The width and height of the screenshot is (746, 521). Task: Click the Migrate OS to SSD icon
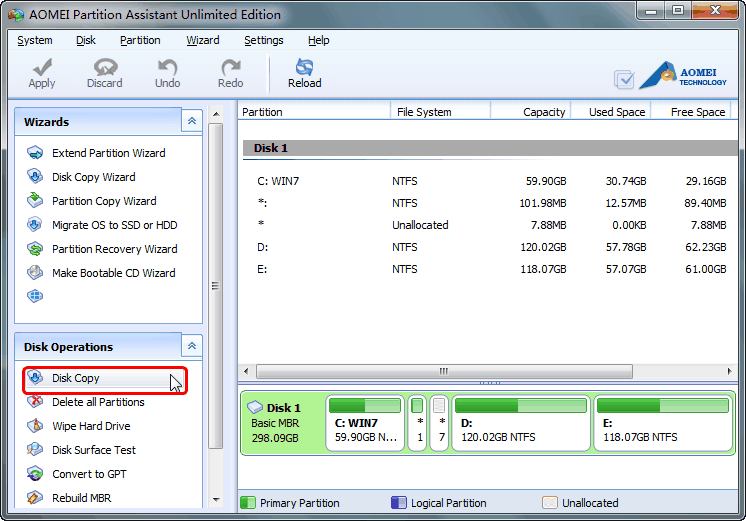[x=35, y=225]
